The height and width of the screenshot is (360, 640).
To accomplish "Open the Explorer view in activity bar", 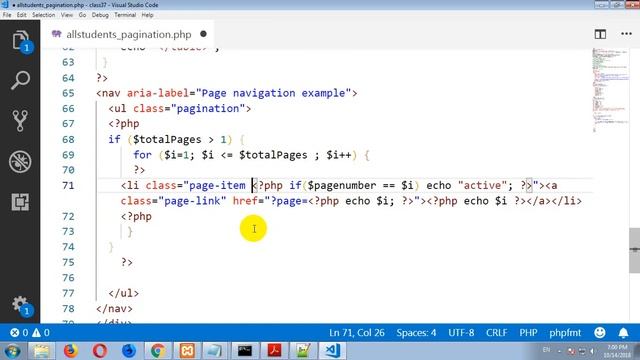I will coord(20,40).
